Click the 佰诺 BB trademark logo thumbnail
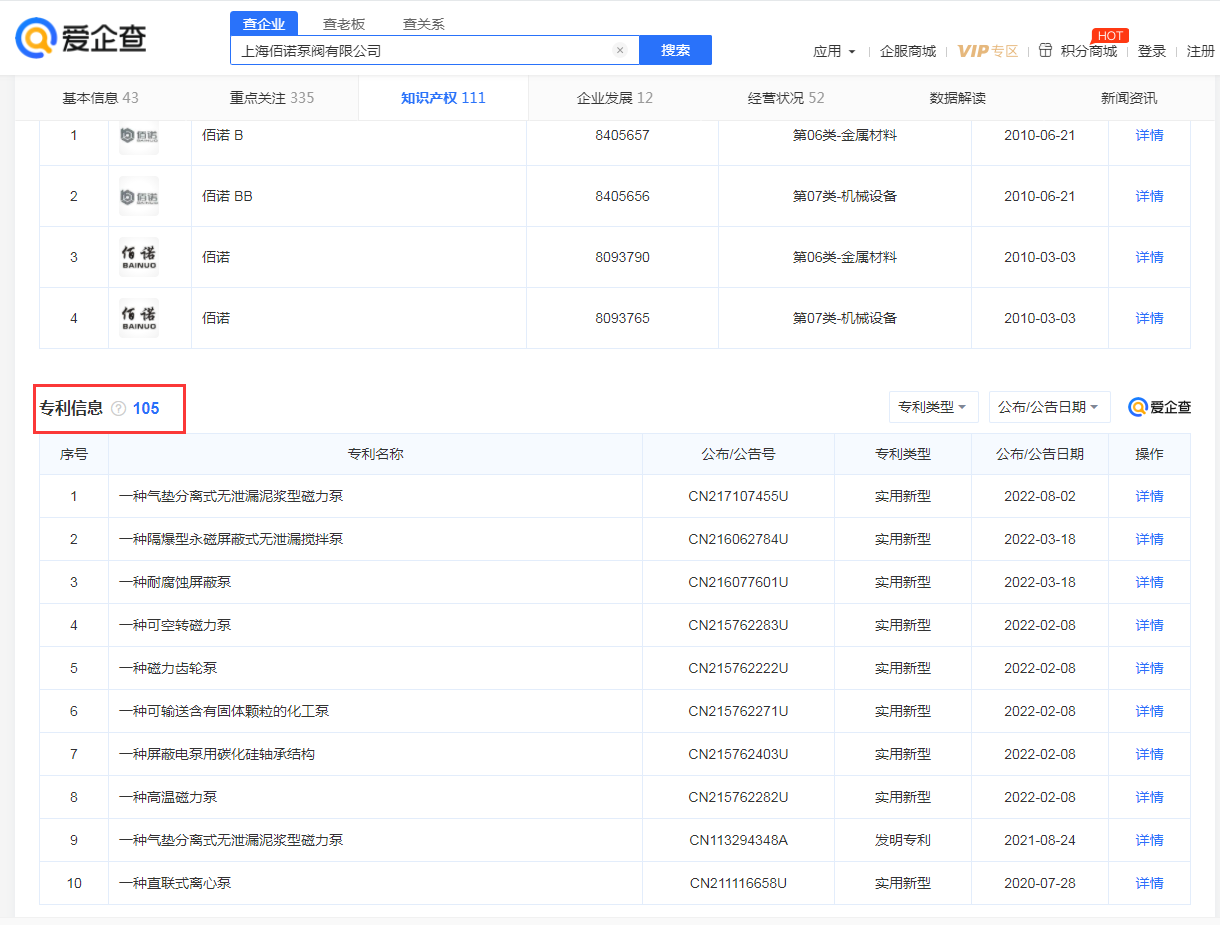Screen dimensions: 1220x925 139,196
